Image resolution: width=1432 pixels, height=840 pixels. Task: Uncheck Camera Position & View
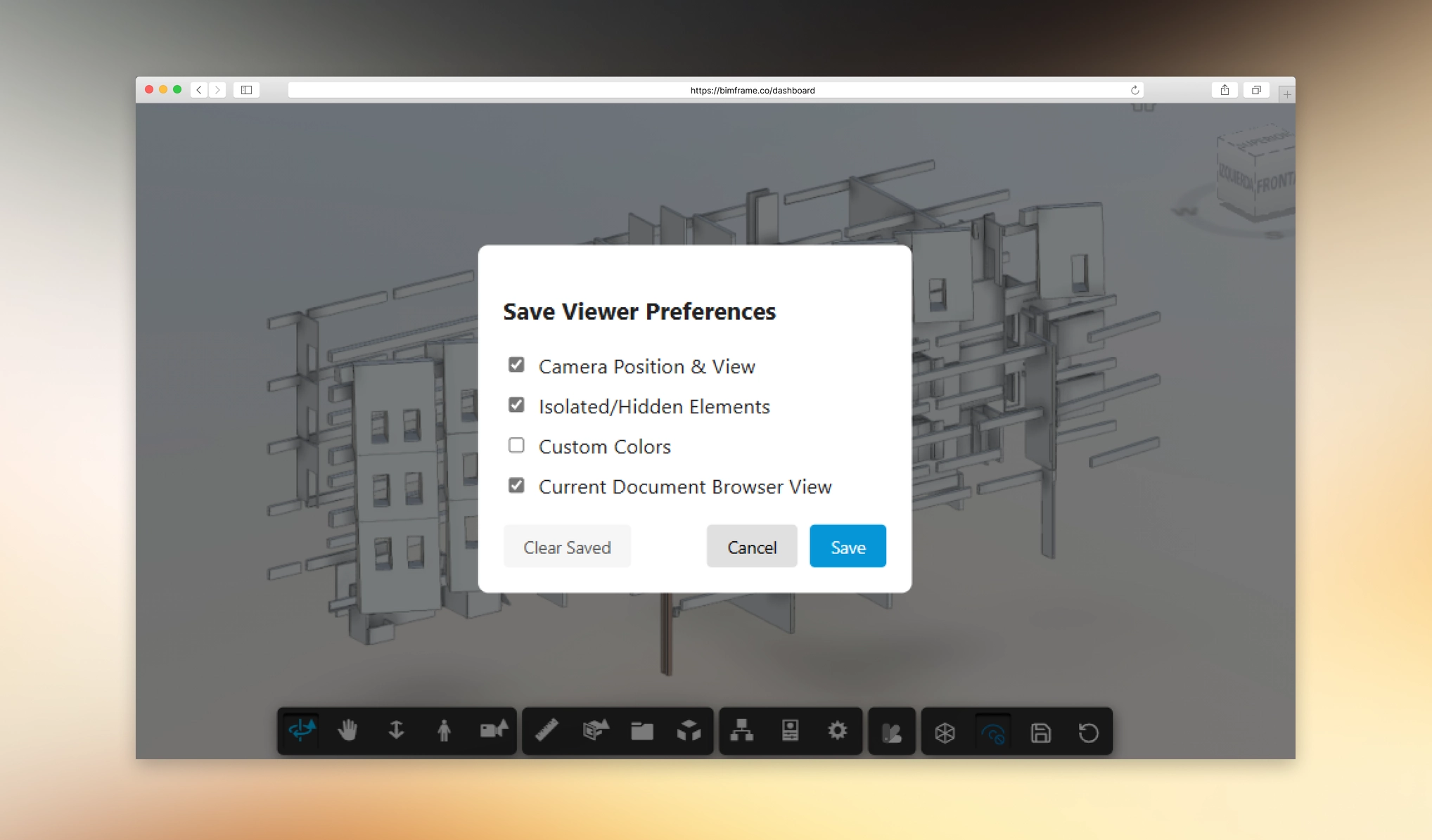point(516,365)
